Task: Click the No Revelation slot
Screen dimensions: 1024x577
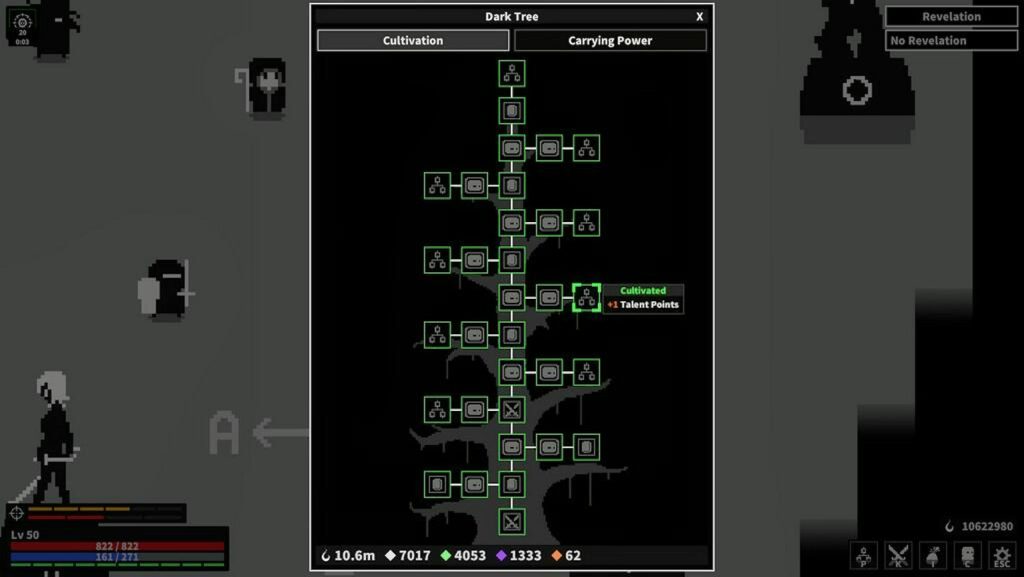Action: coord(952,40)
